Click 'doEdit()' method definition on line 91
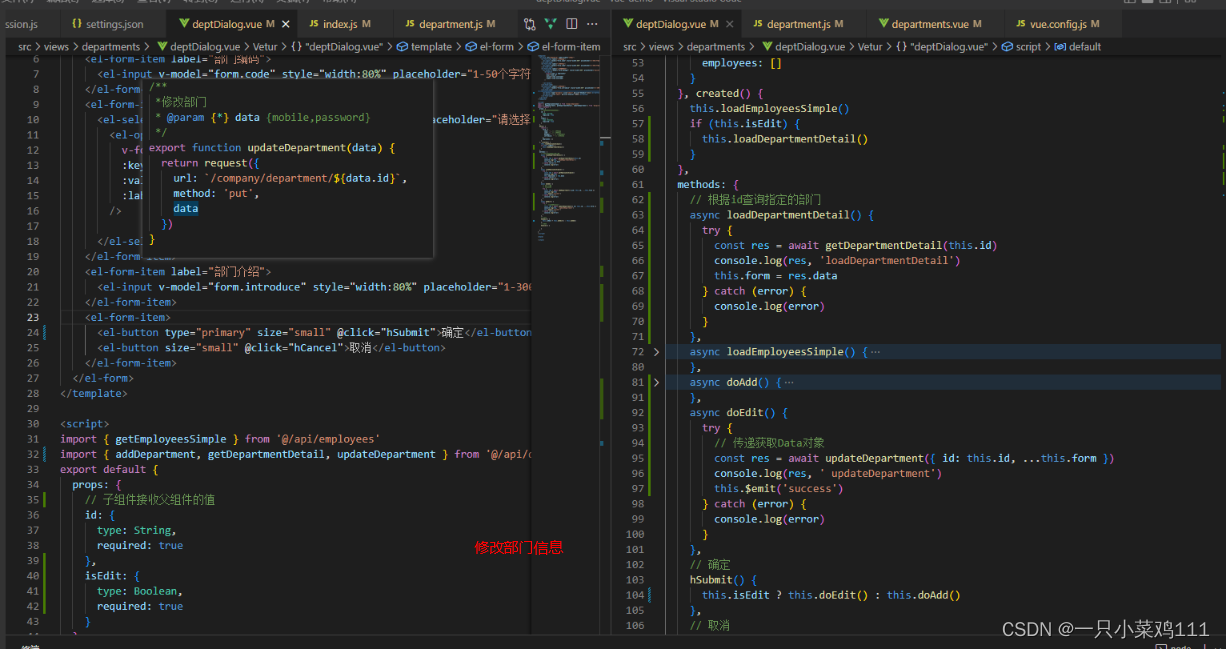 click(751, 412)
